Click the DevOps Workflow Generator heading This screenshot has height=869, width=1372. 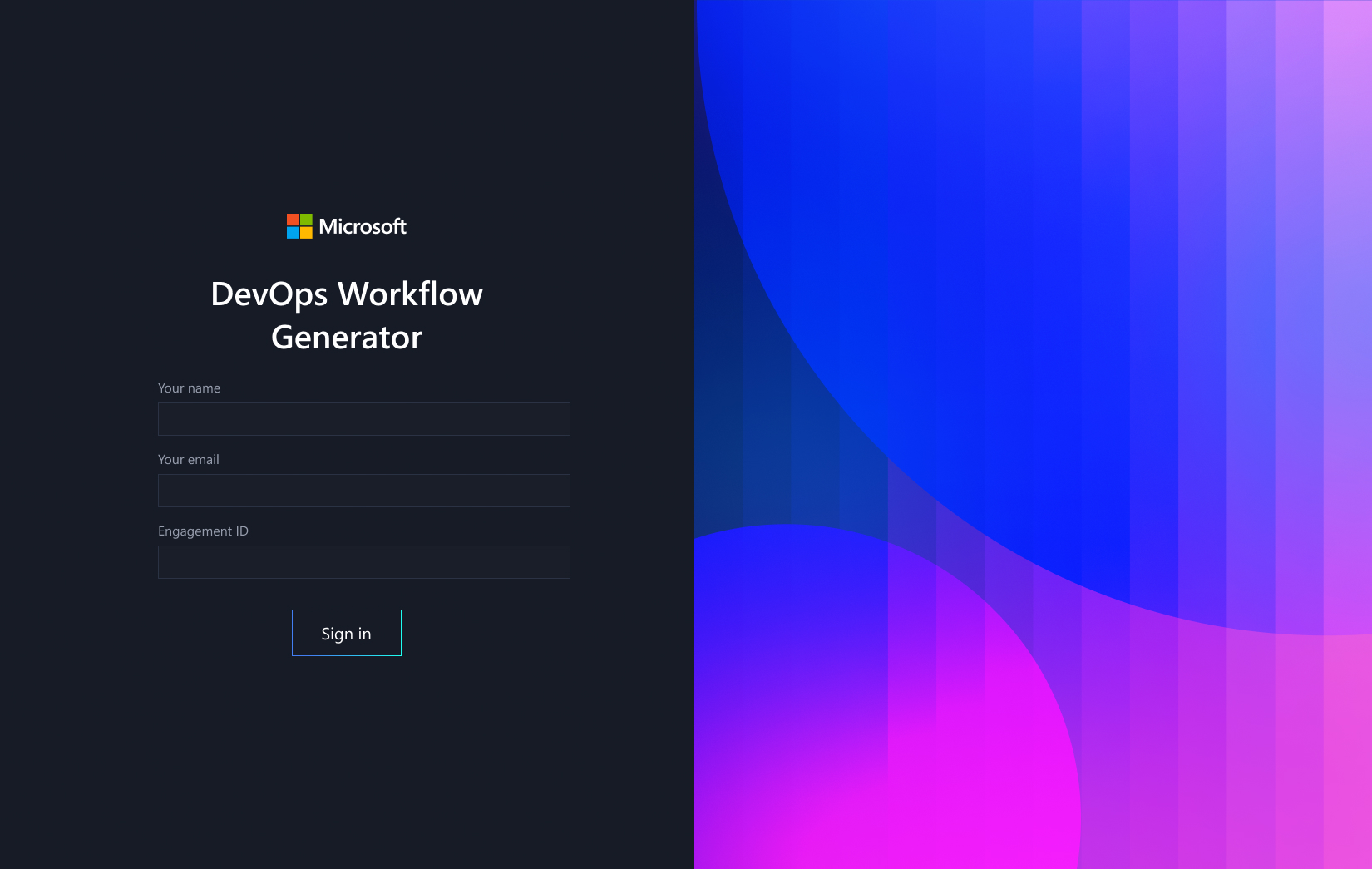(347, 315)
